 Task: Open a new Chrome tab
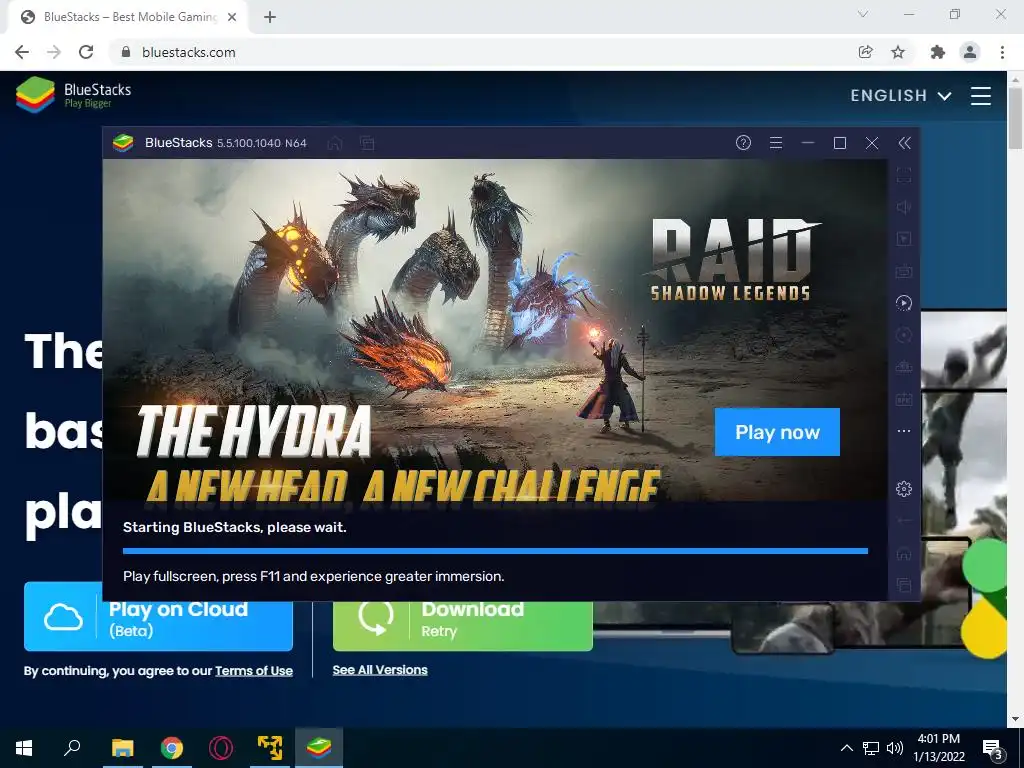(270, 17)
